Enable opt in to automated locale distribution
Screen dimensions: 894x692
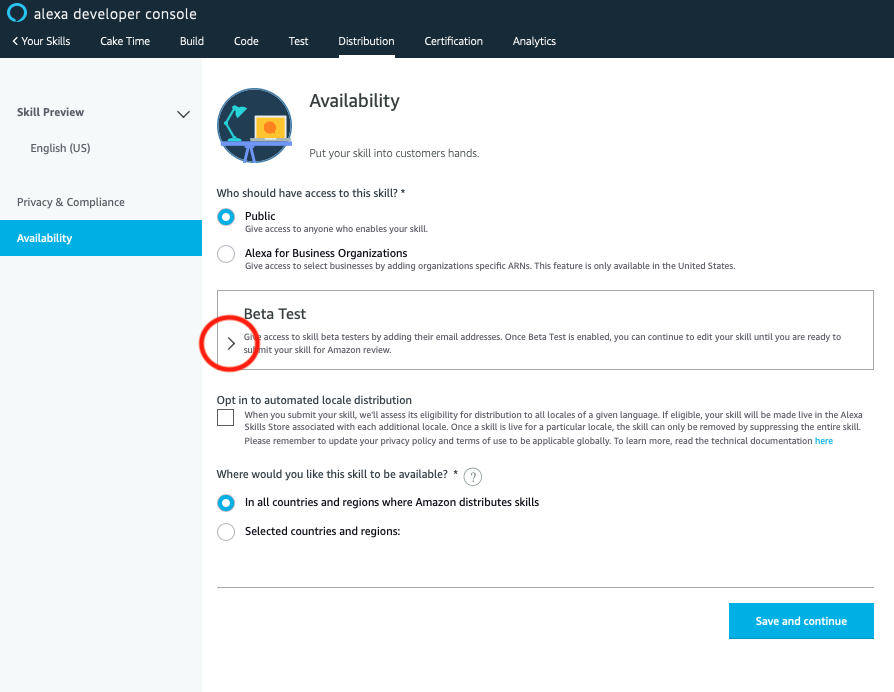(x=225, y=417)
